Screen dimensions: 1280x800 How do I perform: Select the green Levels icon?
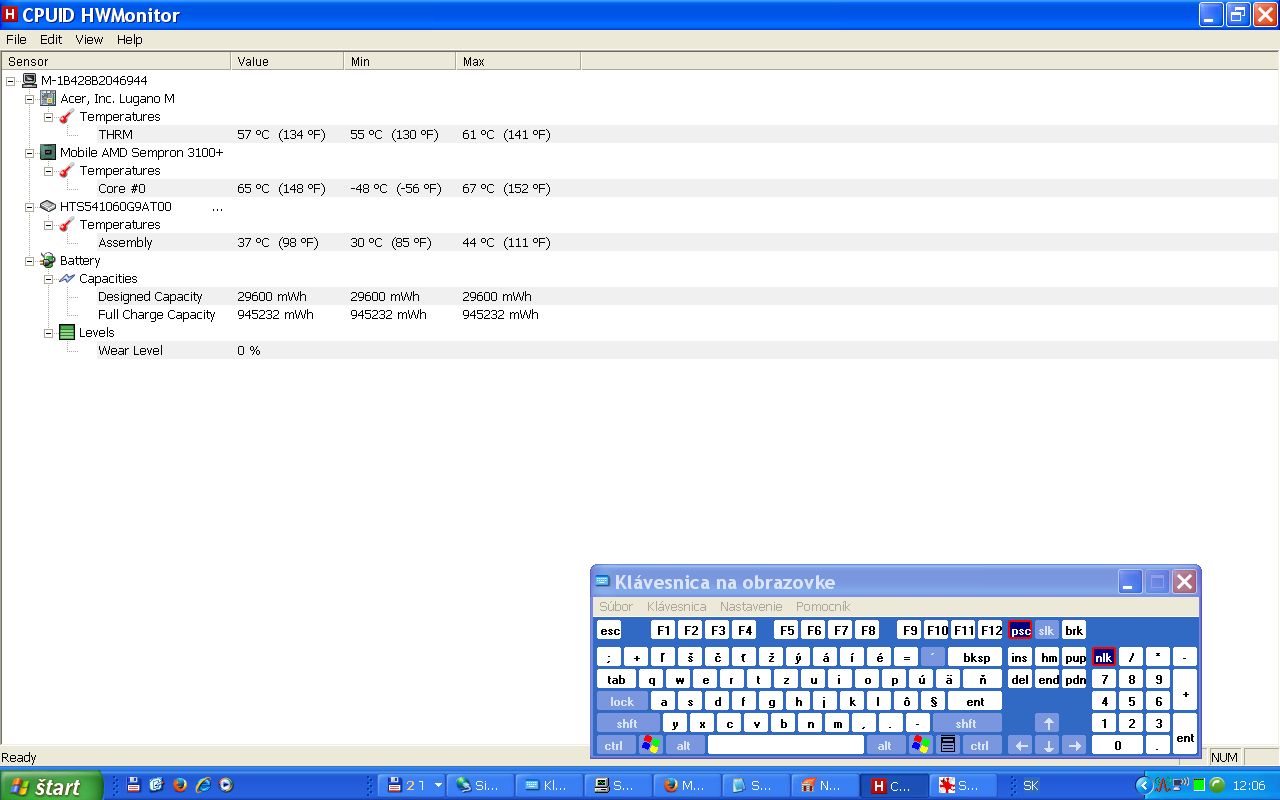pyautogui.click(x=66, y=332)
